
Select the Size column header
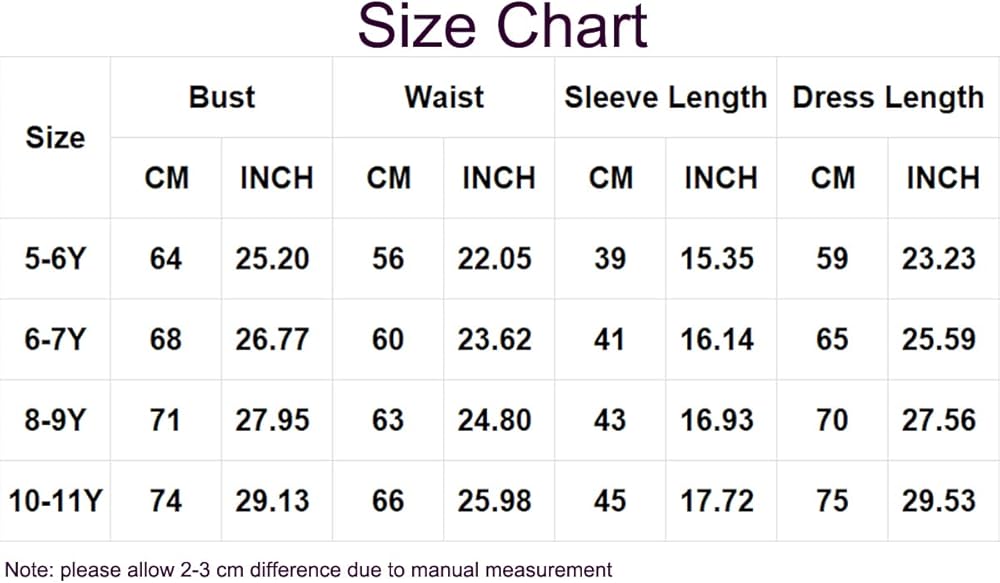(55, 137)
